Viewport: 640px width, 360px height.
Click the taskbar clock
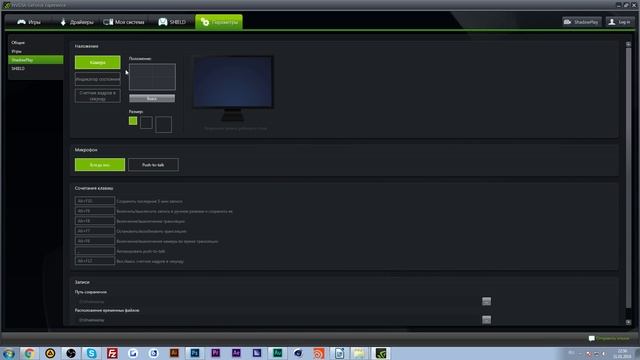point(622,353)
